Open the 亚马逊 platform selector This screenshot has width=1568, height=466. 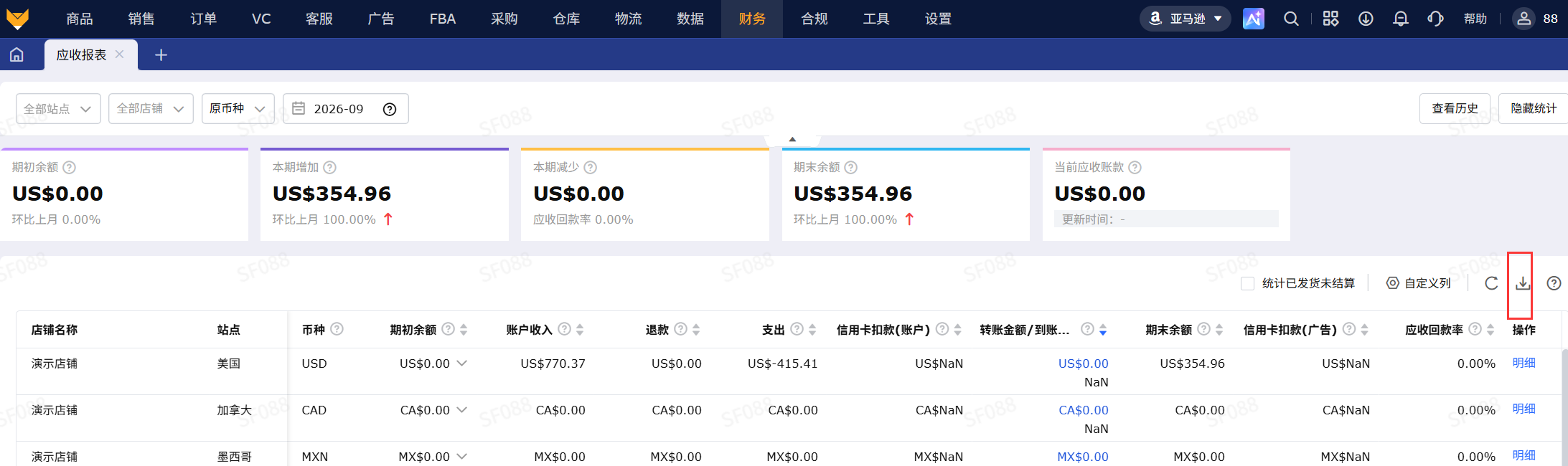coord(1186,19)
